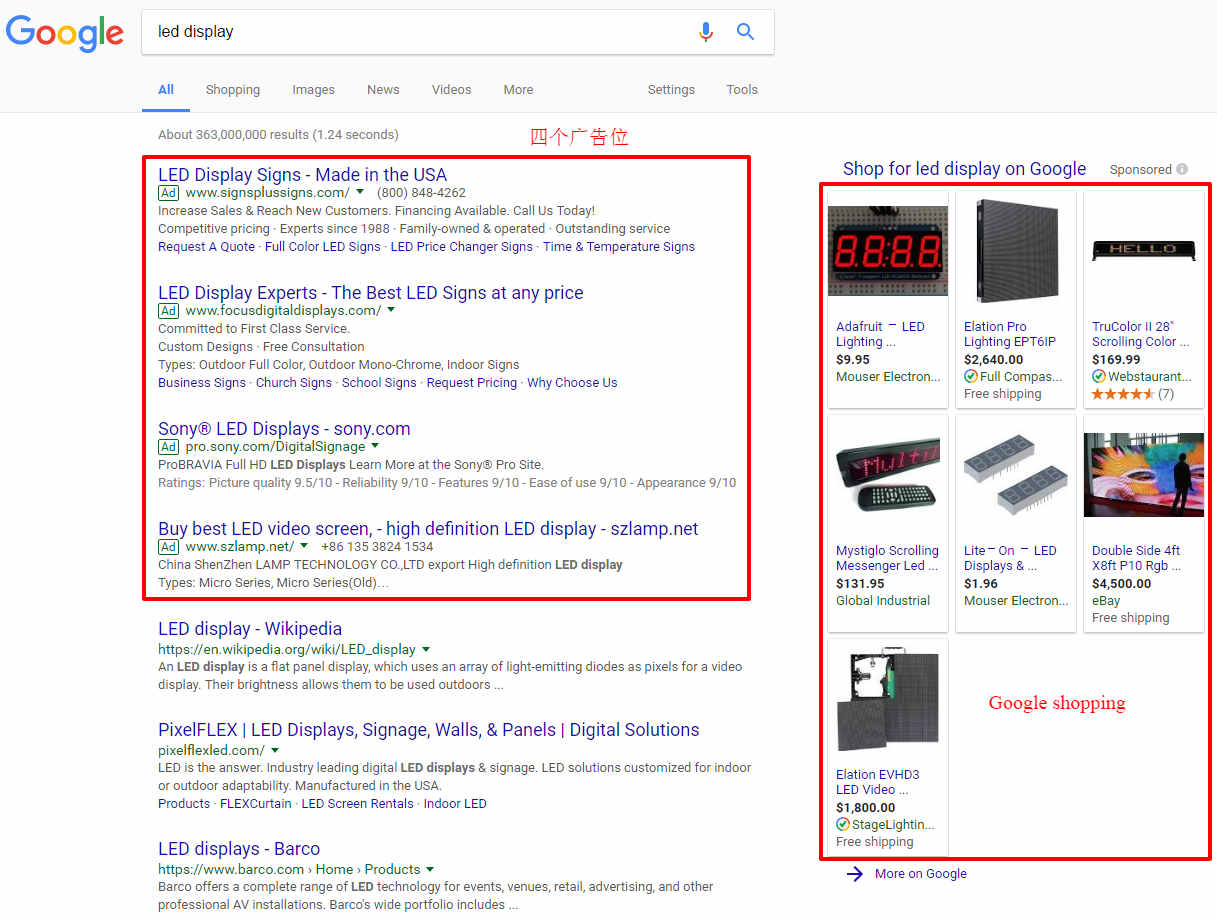Screen dimensions: 1217x921
Task: Open the LED displays - Barco result
Action: pos(239,848)
